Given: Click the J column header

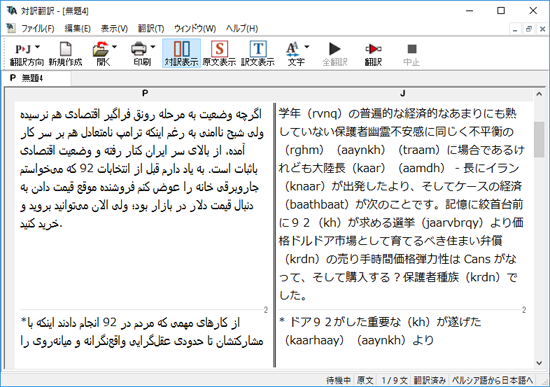Looking at the screenshot, I should [x=403, y=93].
